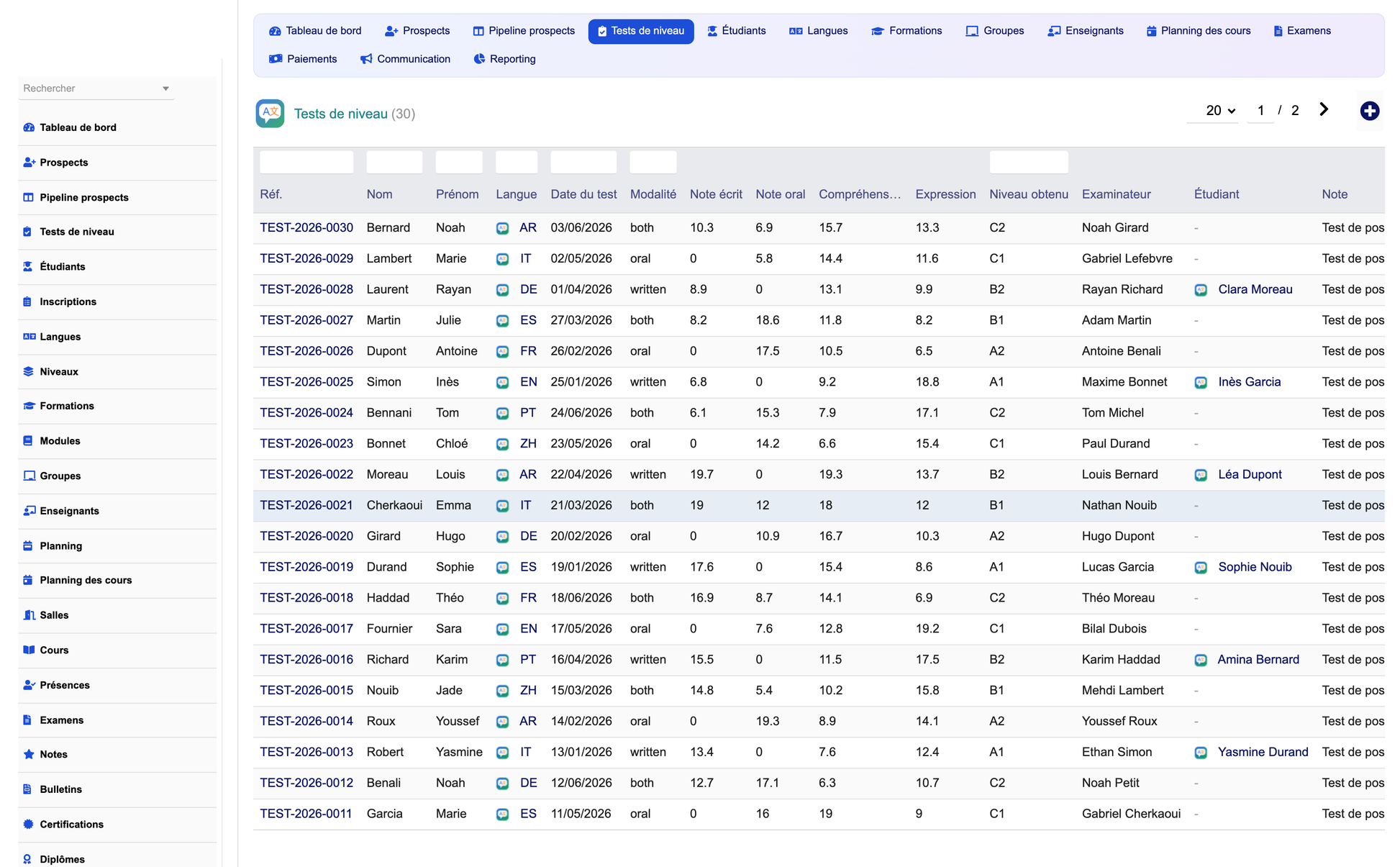Click Notes star icon in sidebar
Screen dimensions: 1400x867
coord(29,754)
